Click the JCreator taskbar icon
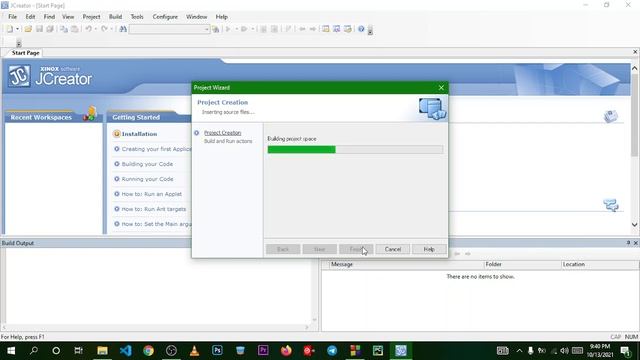Image resolution: width=640 pixels, height=360 pixels. [401, 351]
